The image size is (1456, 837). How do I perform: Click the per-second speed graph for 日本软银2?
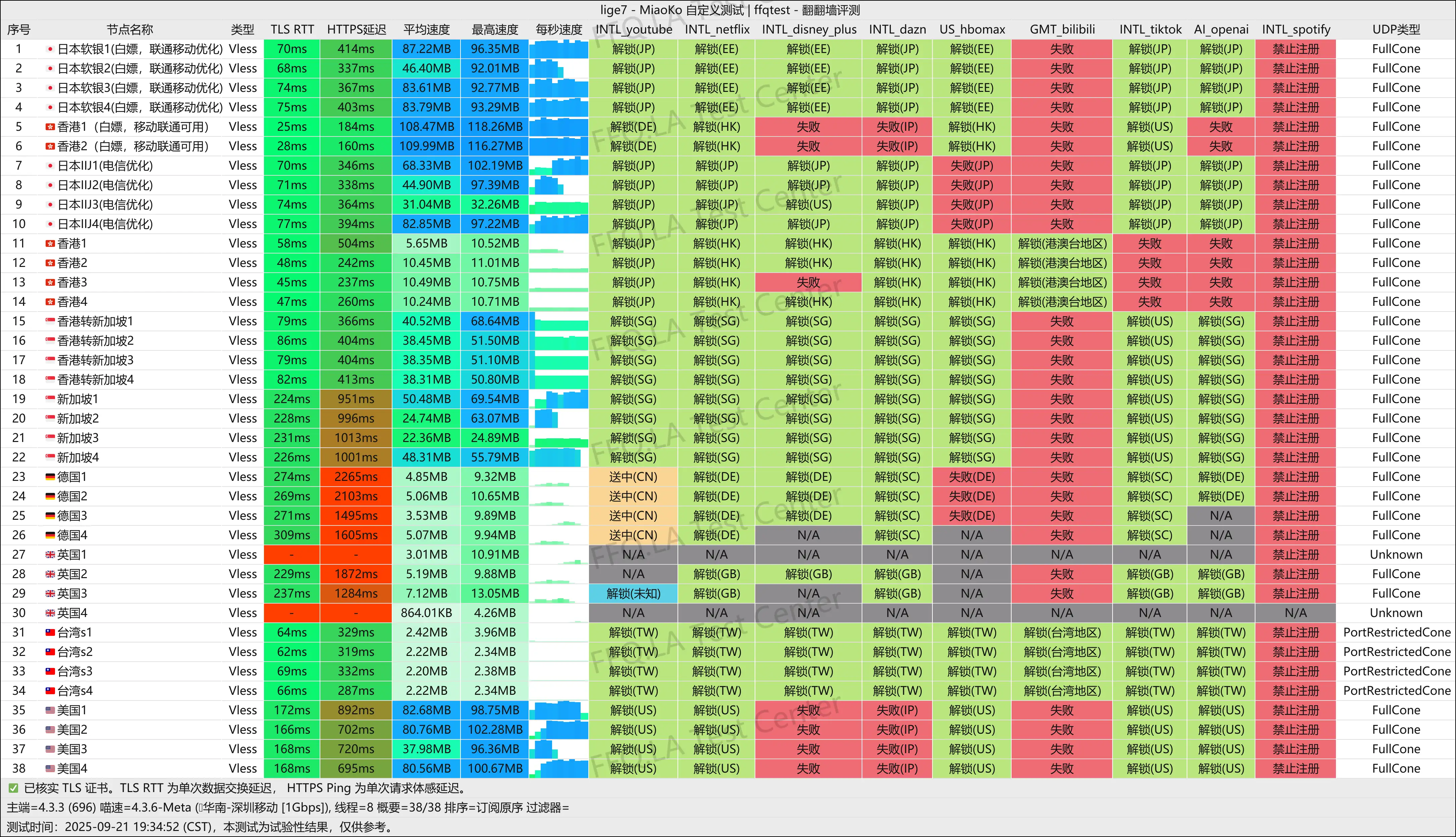coord(559,68)
